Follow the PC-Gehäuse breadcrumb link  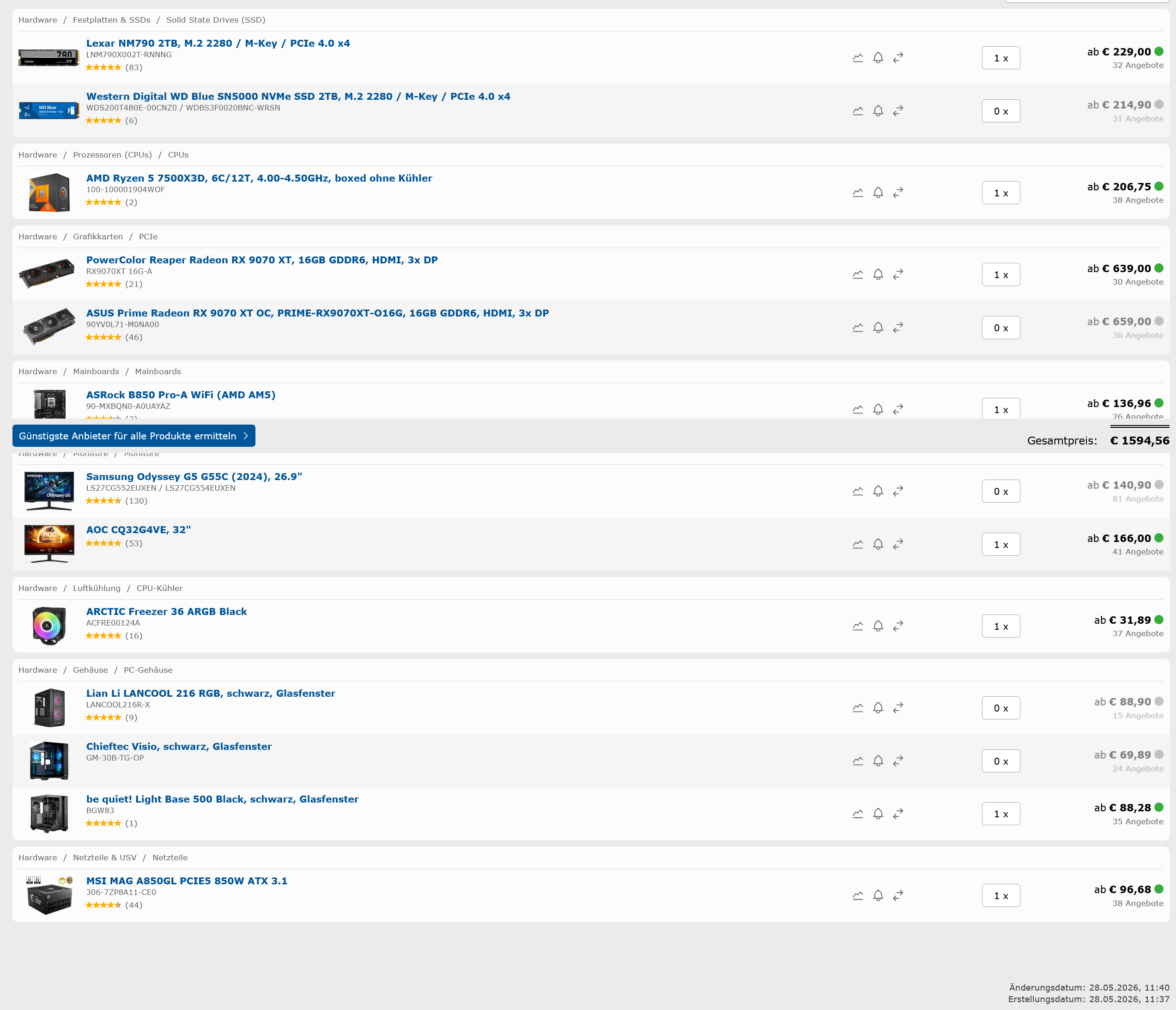148,670
